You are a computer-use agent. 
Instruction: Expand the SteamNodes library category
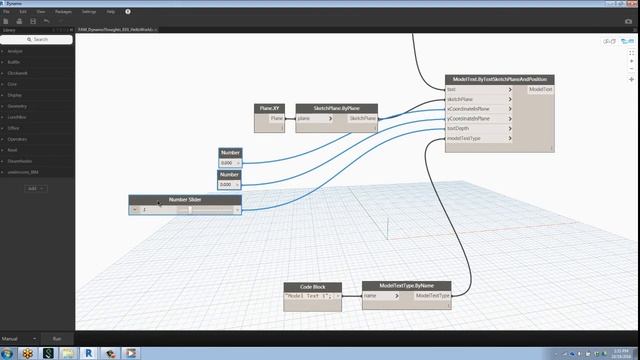pos(19,161)
